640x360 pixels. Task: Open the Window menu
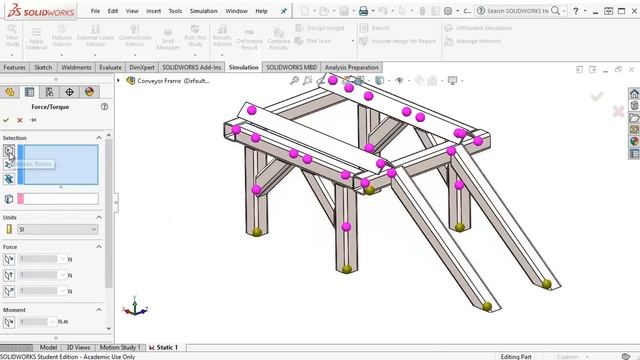(x=236, y=11)
